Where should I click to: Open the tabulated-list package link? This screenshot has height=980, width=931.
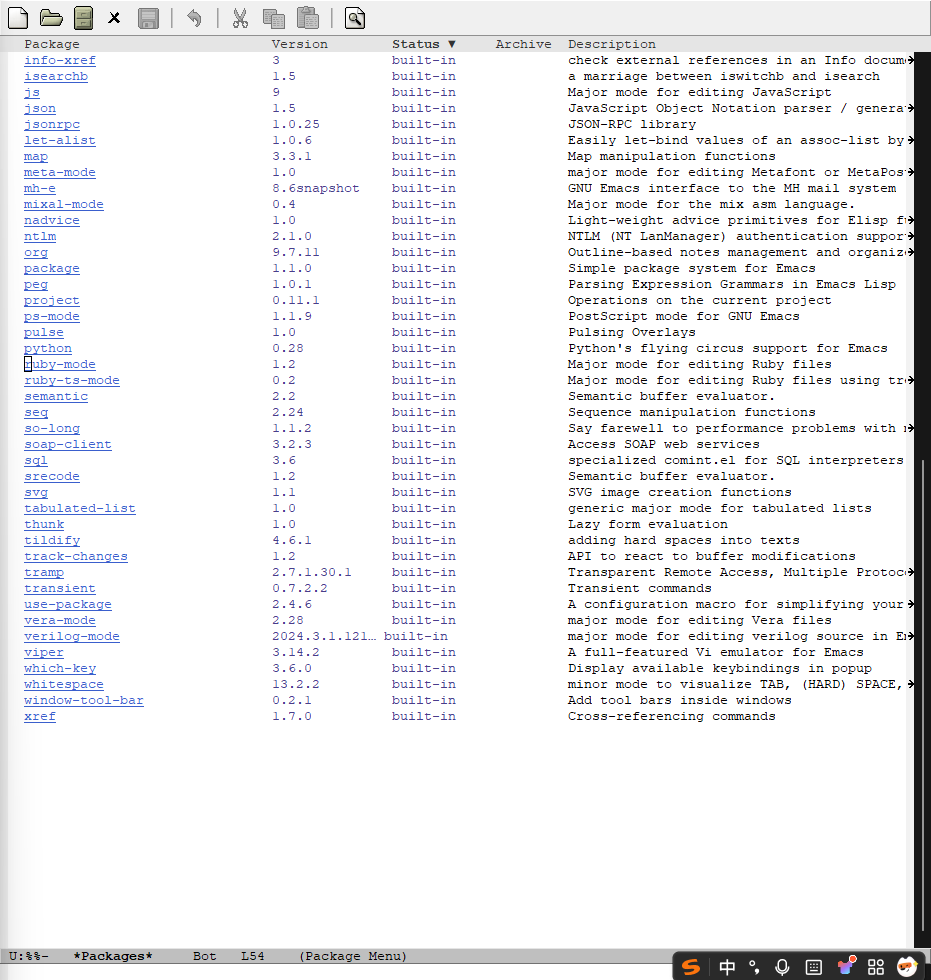pos(80,509)
